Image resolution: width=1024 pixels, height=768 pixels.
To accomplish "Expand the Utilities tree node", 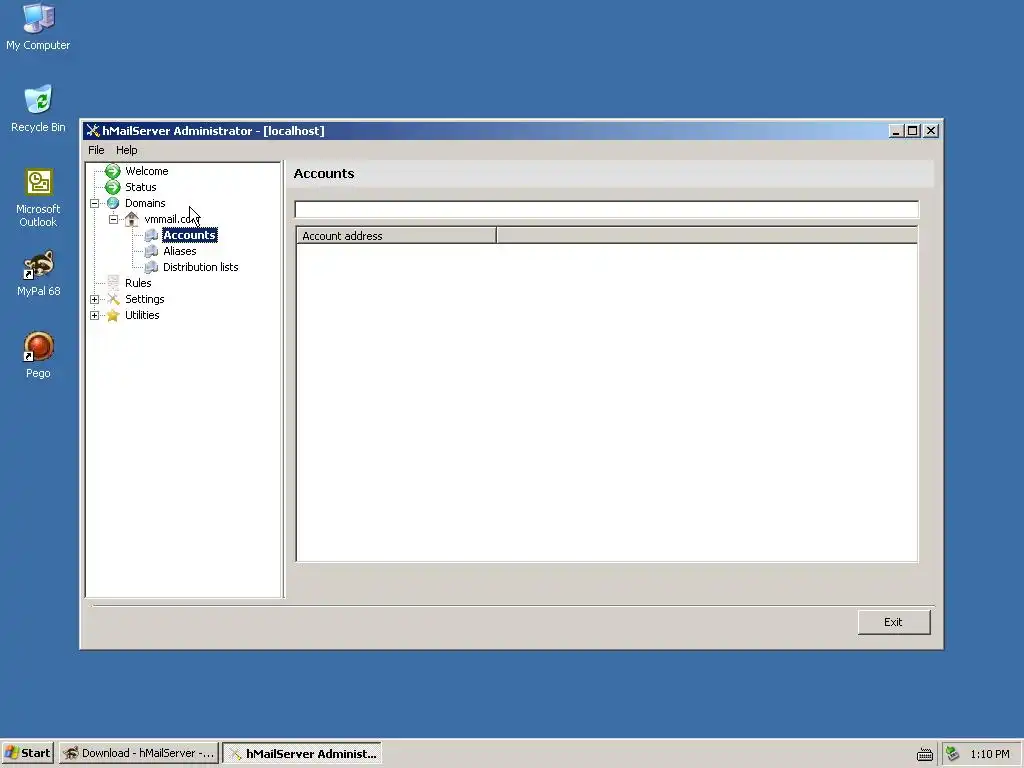I will tap(95, 315).
